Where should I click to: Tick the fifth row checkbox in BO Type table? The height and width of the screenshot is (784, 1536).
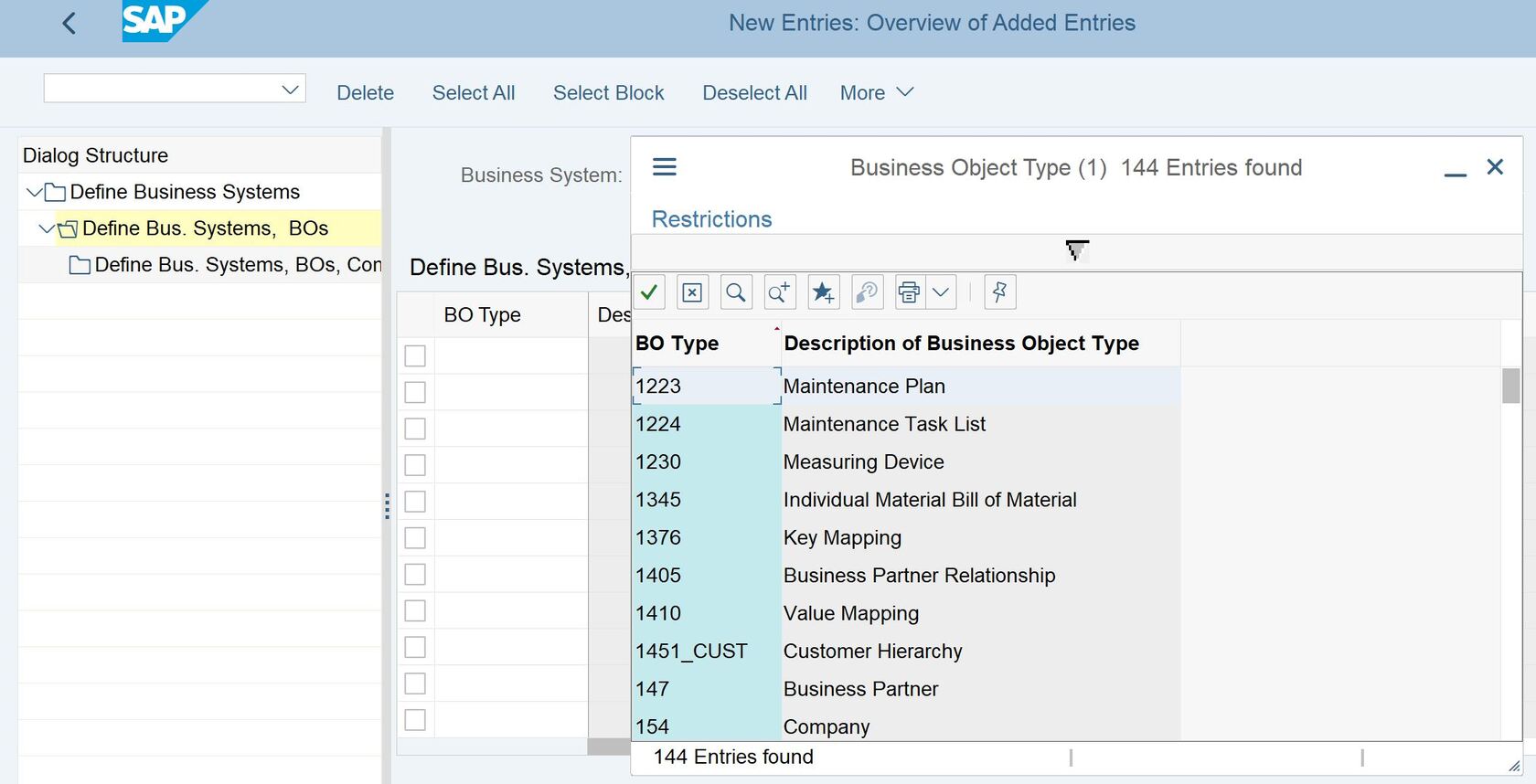(415, 502)
